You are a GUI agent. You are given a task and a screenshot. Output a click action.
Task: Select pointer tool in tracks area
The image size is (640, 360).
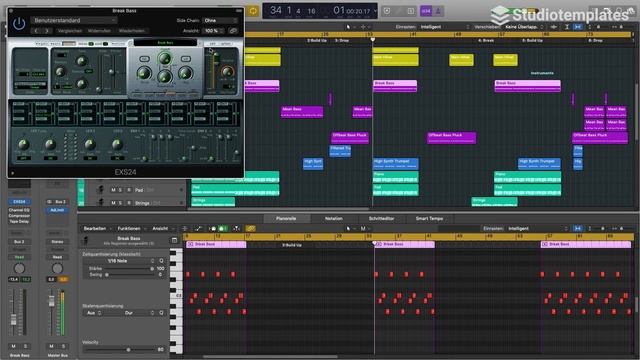pos(348,27)
